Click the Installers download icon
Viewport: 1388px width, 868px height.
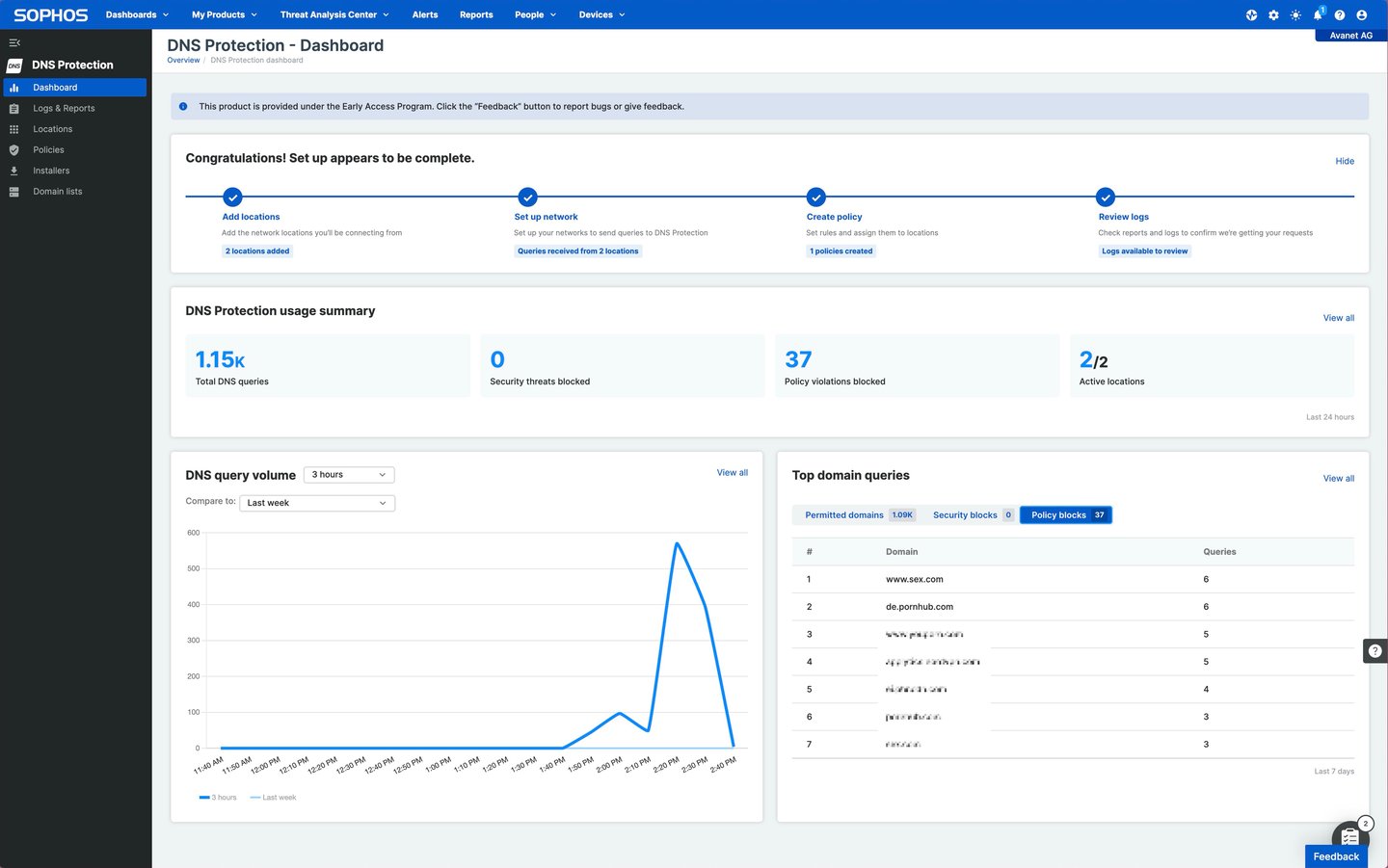(13, 171)
